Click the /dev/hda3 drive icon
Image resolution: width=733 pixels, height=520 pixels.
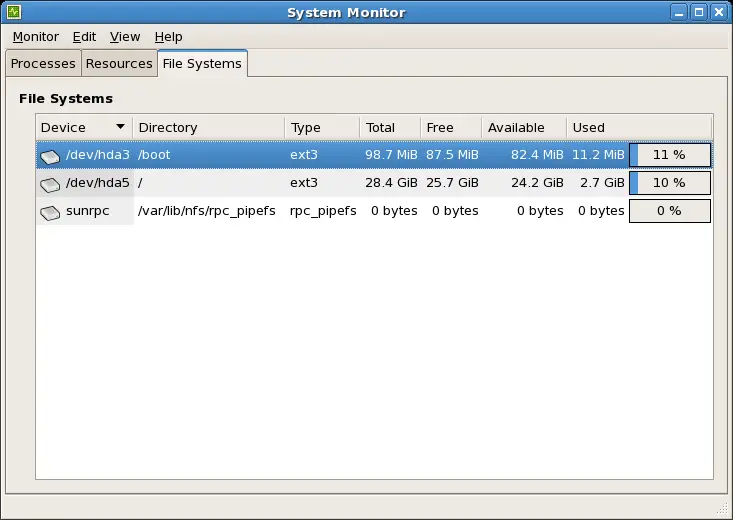pos(50,156)
